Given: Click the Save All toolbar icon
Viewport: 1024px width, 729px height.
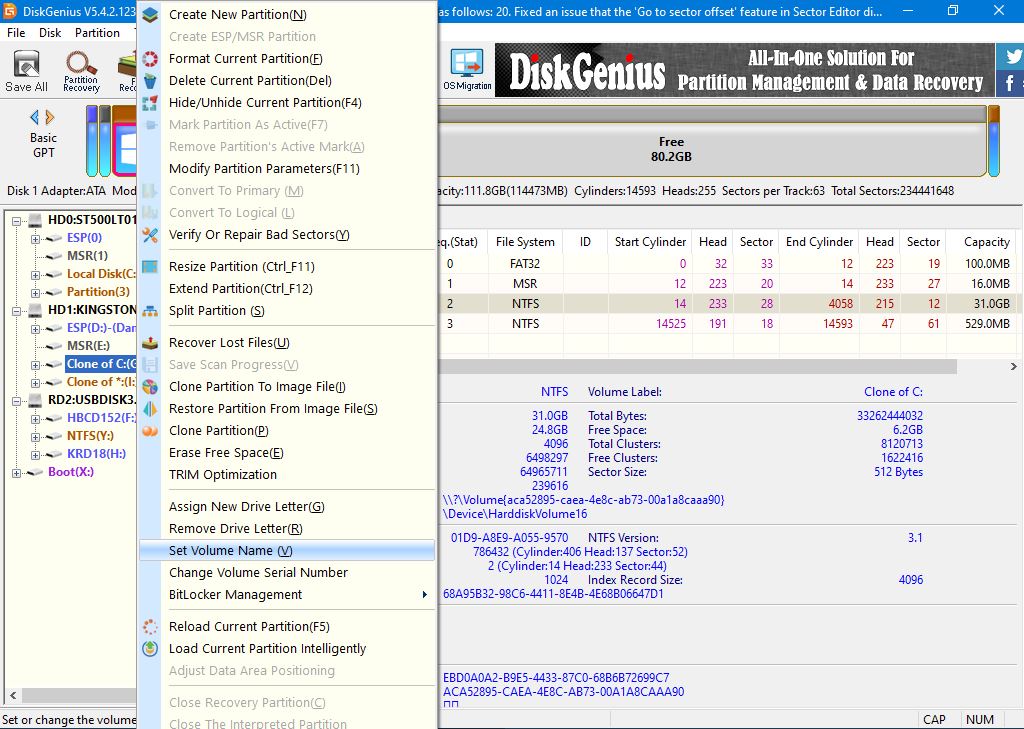Looking at the screenshot, I should click(26, 70).
